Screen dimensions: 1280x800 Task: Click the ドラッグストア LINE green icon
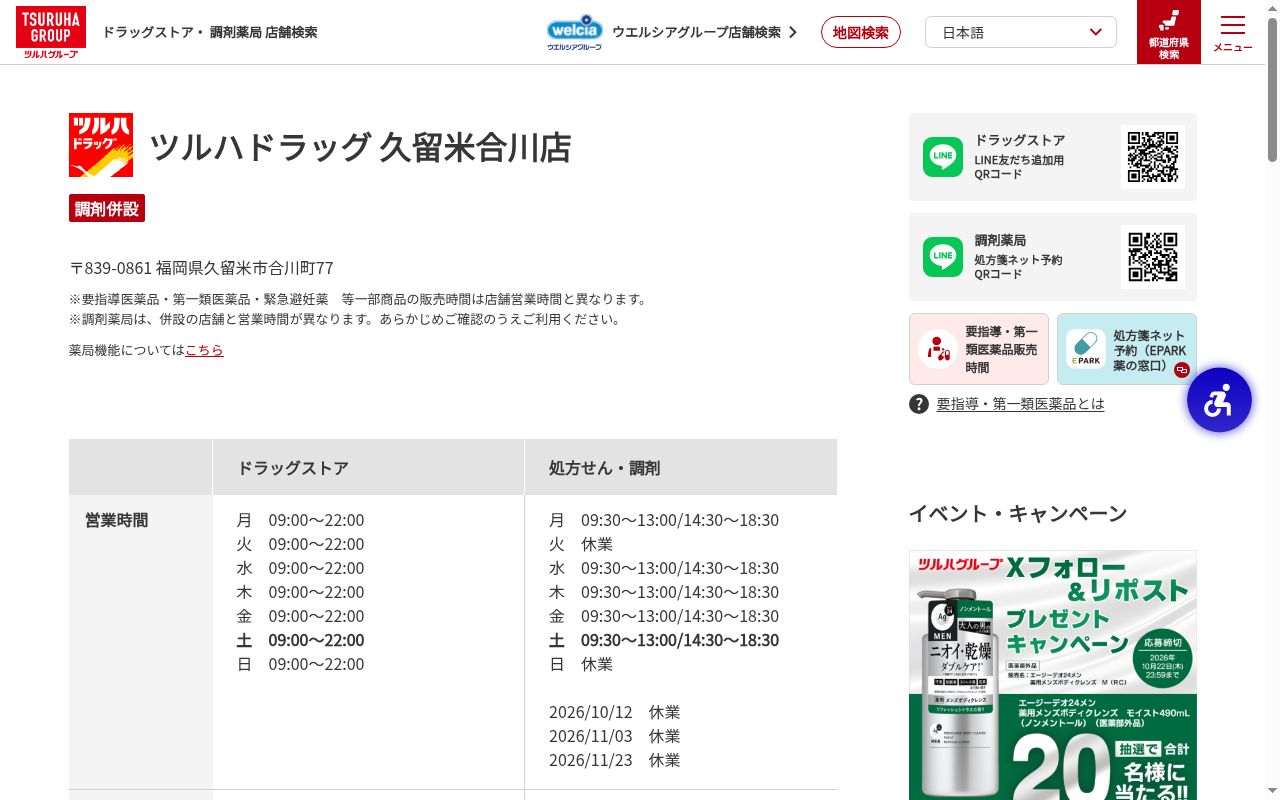click(943, 157)
